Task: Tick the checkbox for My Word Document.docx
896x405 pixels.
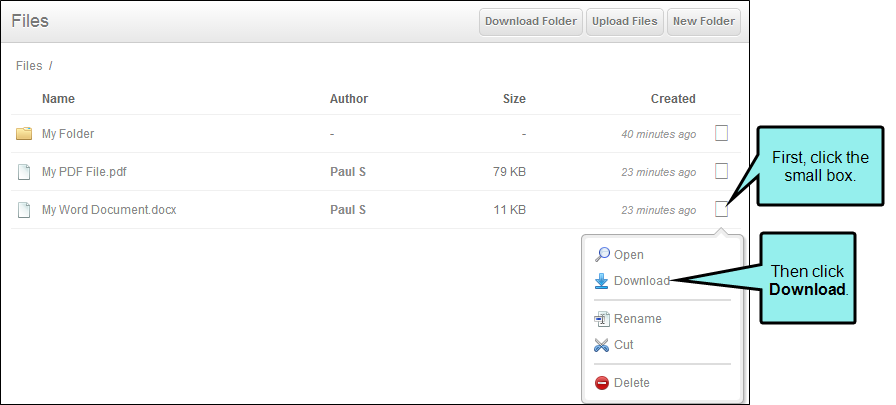Action: pyautogui.click(x=722, y=209)
